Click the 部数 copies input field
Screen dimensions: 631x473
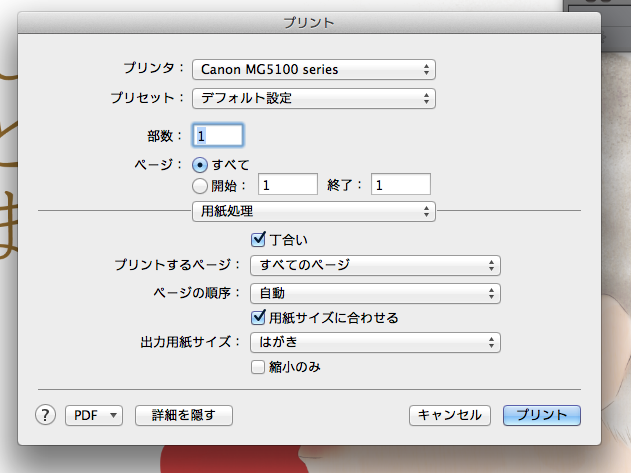[219, 135]
